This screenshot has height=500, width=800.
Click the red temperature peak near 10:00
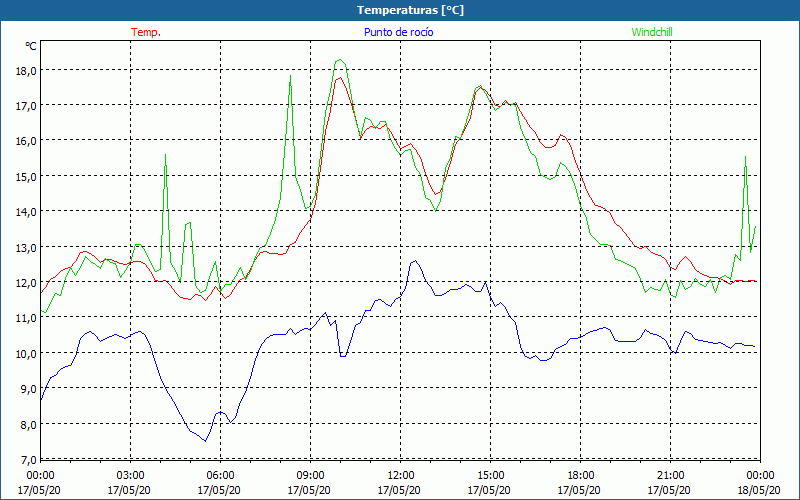click(x=339, y=78)
